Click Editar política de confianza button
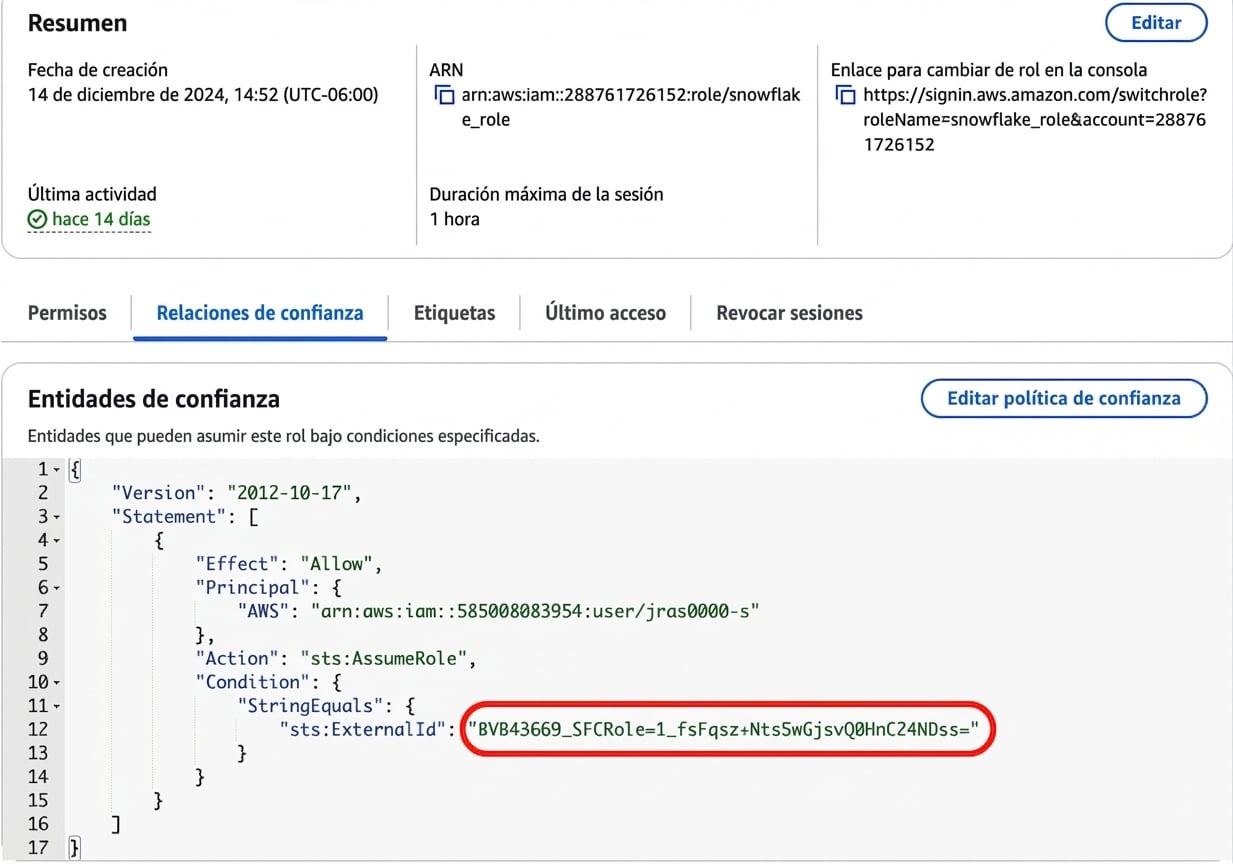This screenshot has height=864, width=1233. click(1064, 398)
